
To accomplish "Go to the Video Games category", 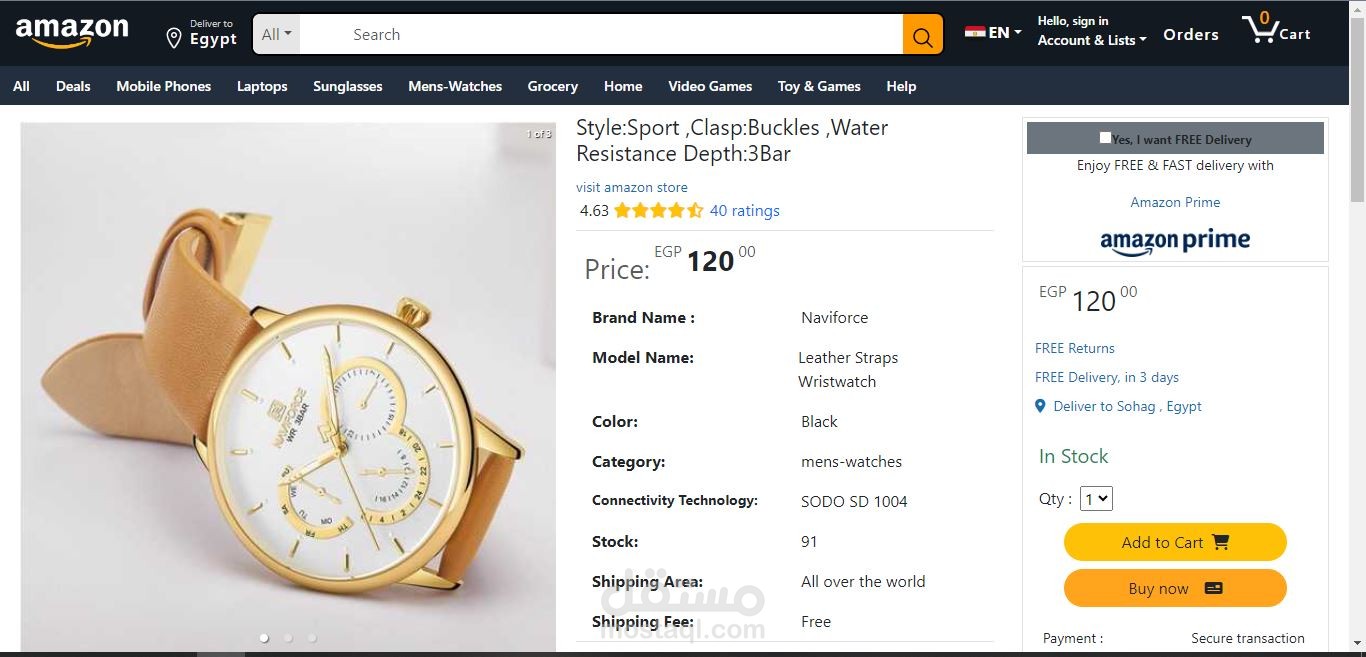I will [710, 86].
